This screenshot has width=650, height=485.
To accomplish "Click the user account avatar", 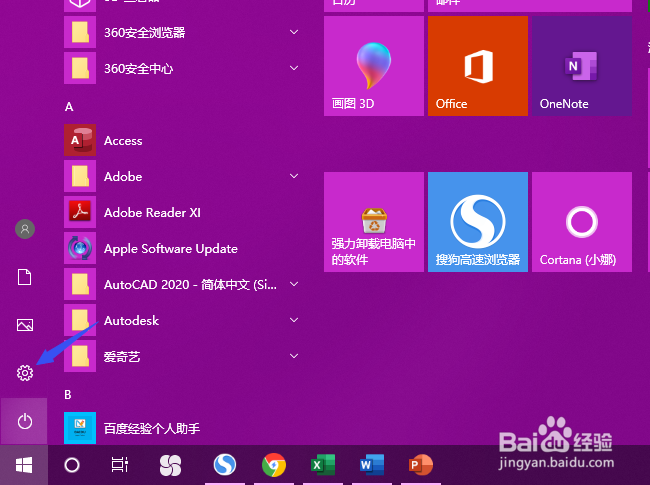I will (25, 229).
